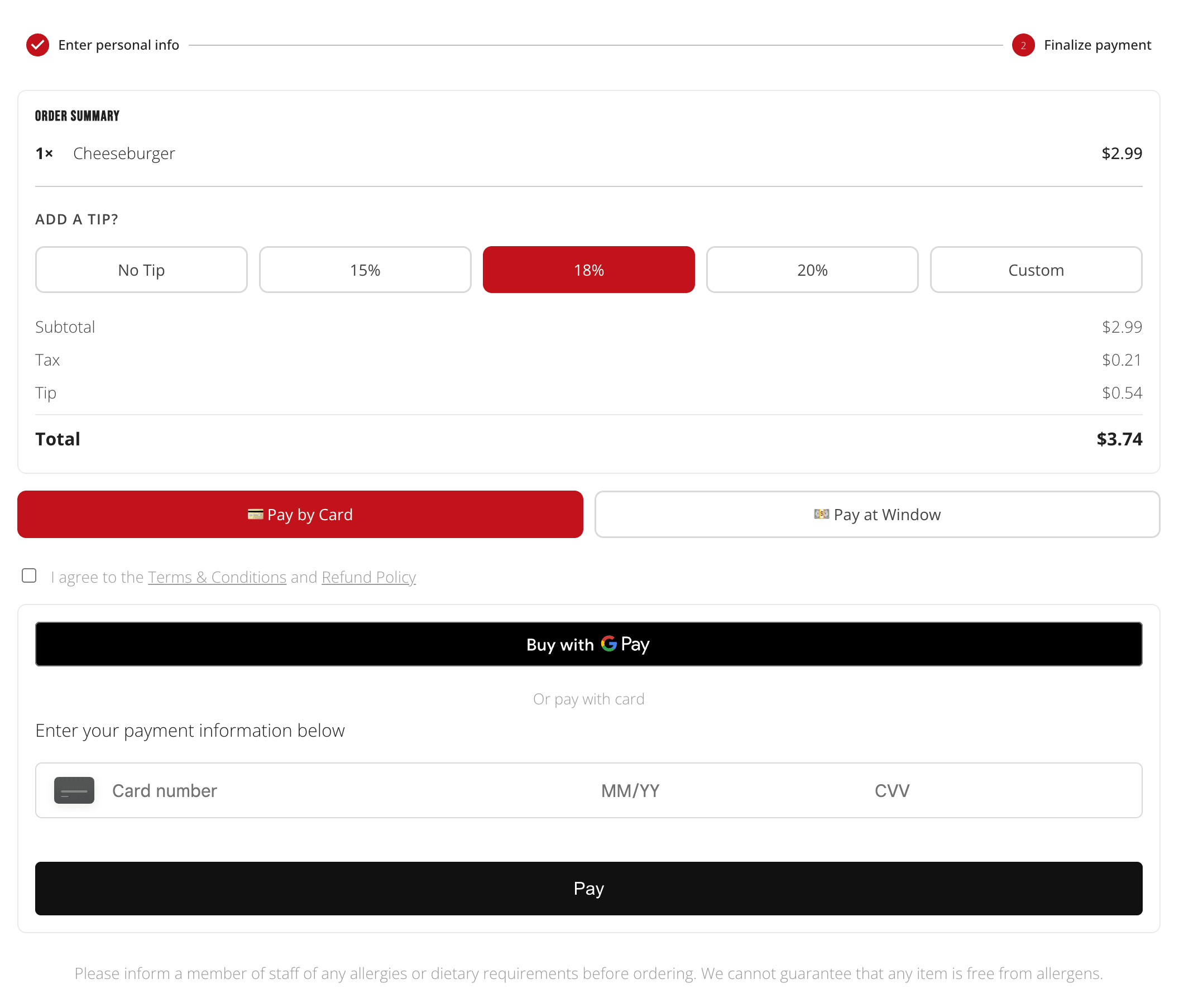1179x1008 pixels.
Task: Switch to Pay at Window
Action: click(877, 514)
